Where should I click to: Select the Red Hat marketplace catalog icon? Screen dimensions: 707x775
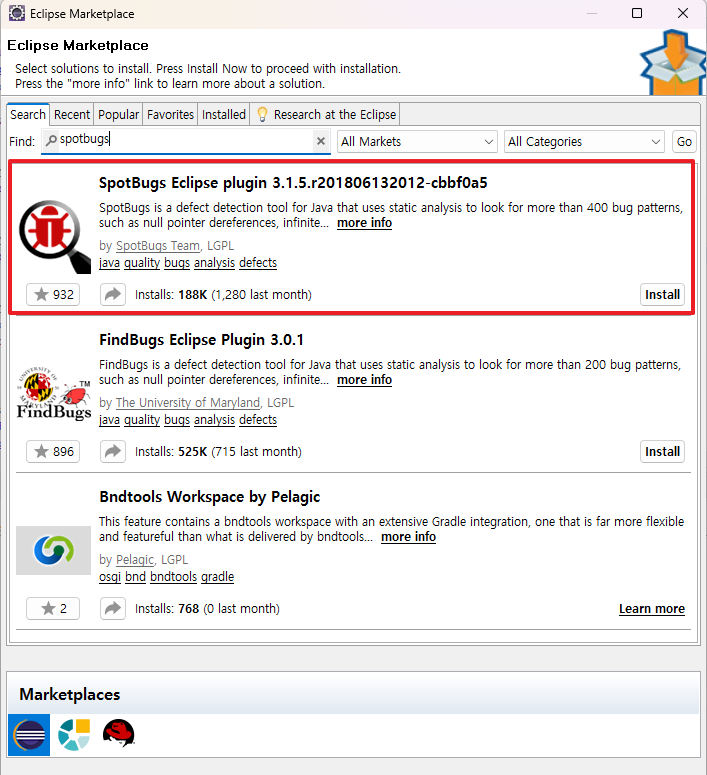tap(119, 733)
